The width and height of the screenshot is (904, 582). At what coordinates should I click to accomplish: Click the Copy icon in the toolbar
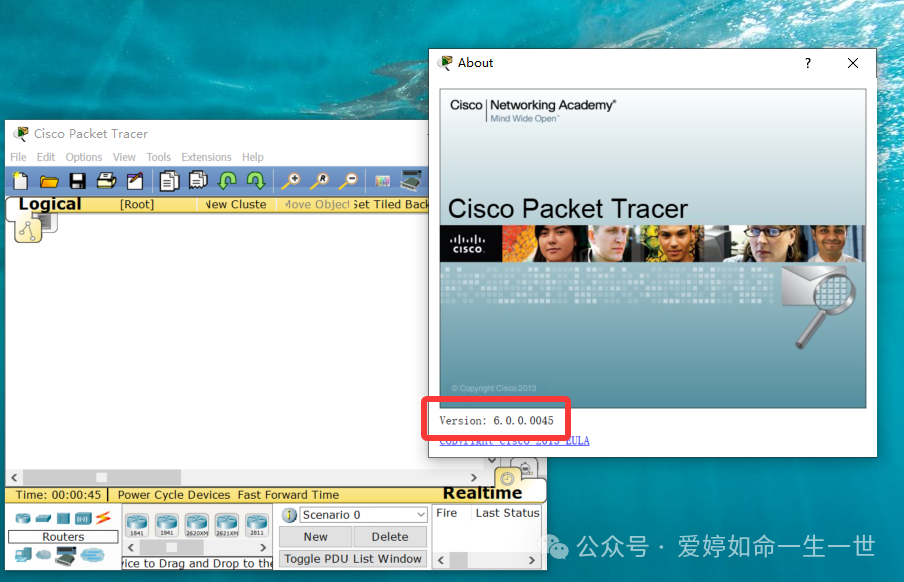tap(170, 181)
